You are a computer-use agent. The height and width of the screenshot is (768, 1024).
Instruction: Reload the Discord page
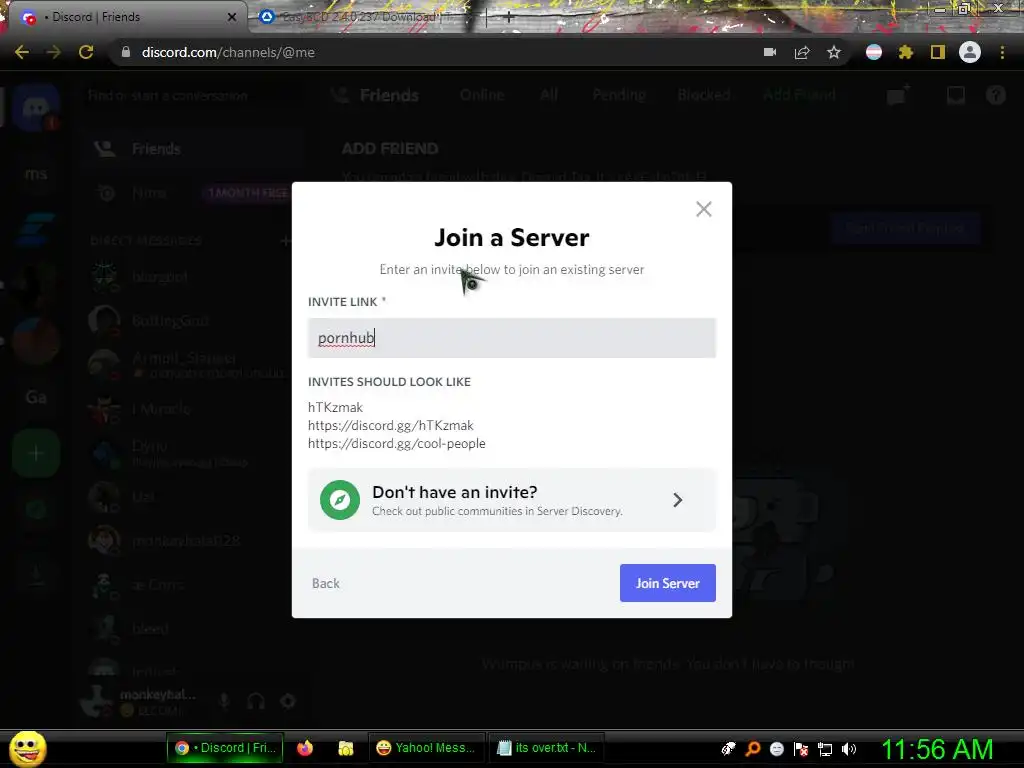tap(86, 52)
